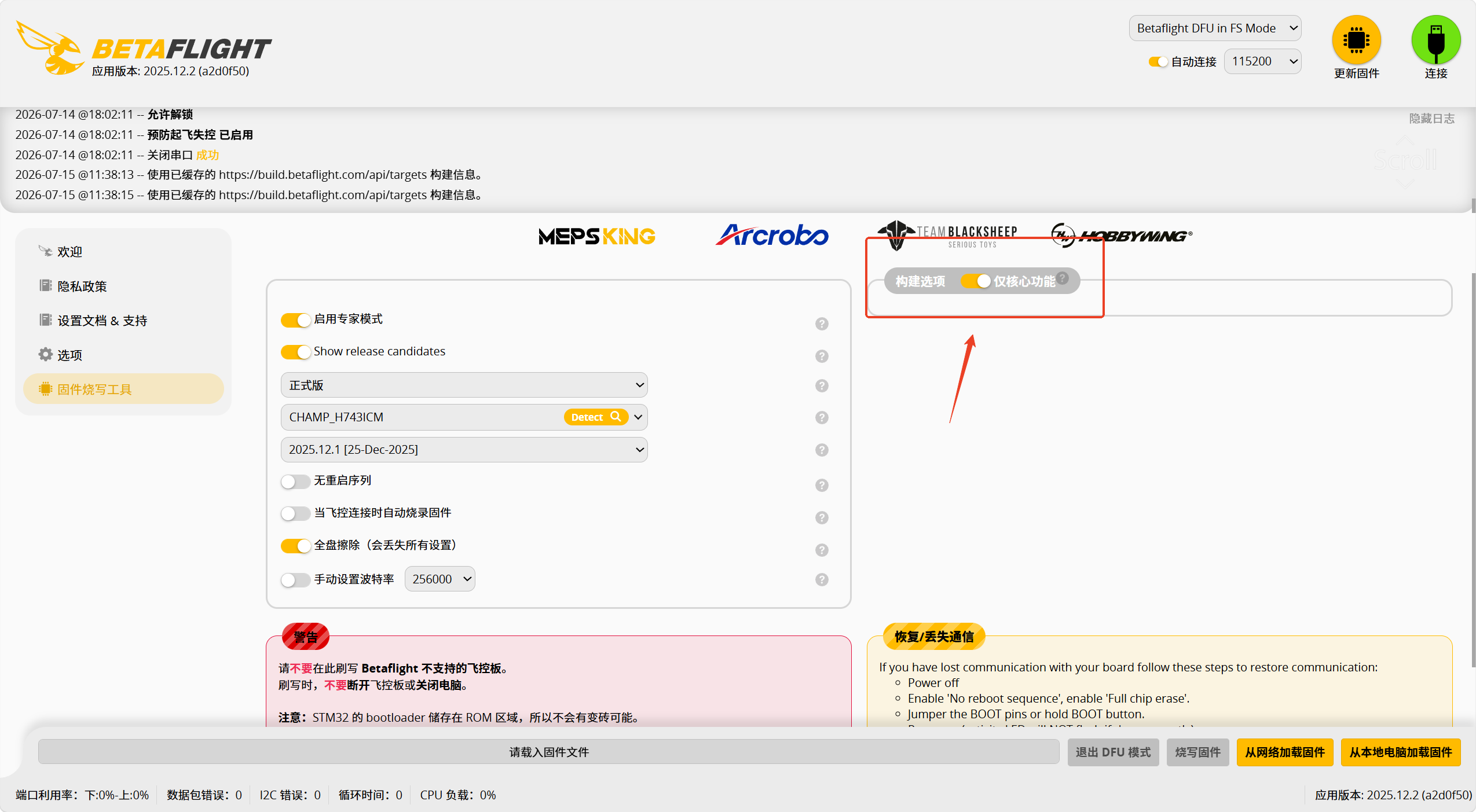Disable the 启用专家模式 toggle

pos(296,320)
